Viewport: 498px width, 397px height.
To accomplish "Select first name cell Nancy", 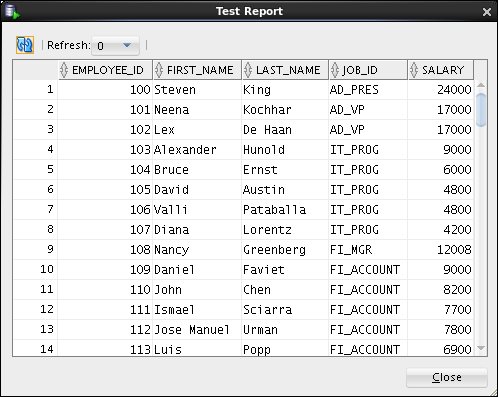I will pos(197,250).
